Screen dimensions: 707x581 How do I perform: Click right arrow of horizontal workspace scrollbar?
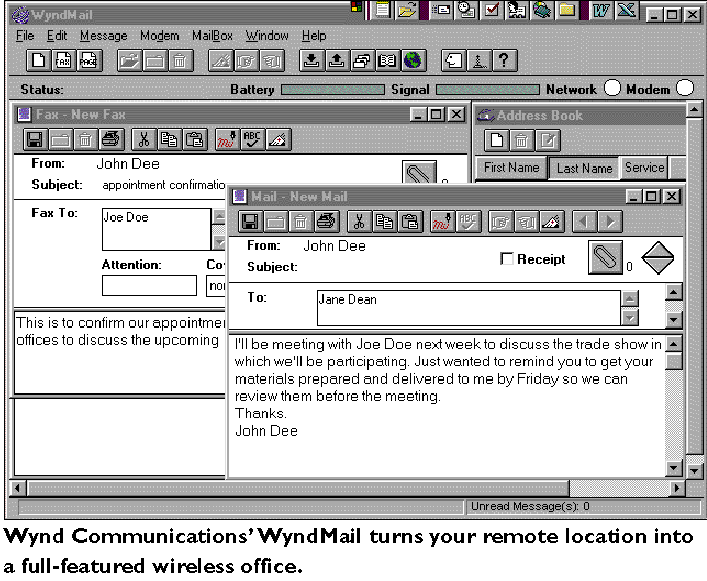tap(677, 488)
